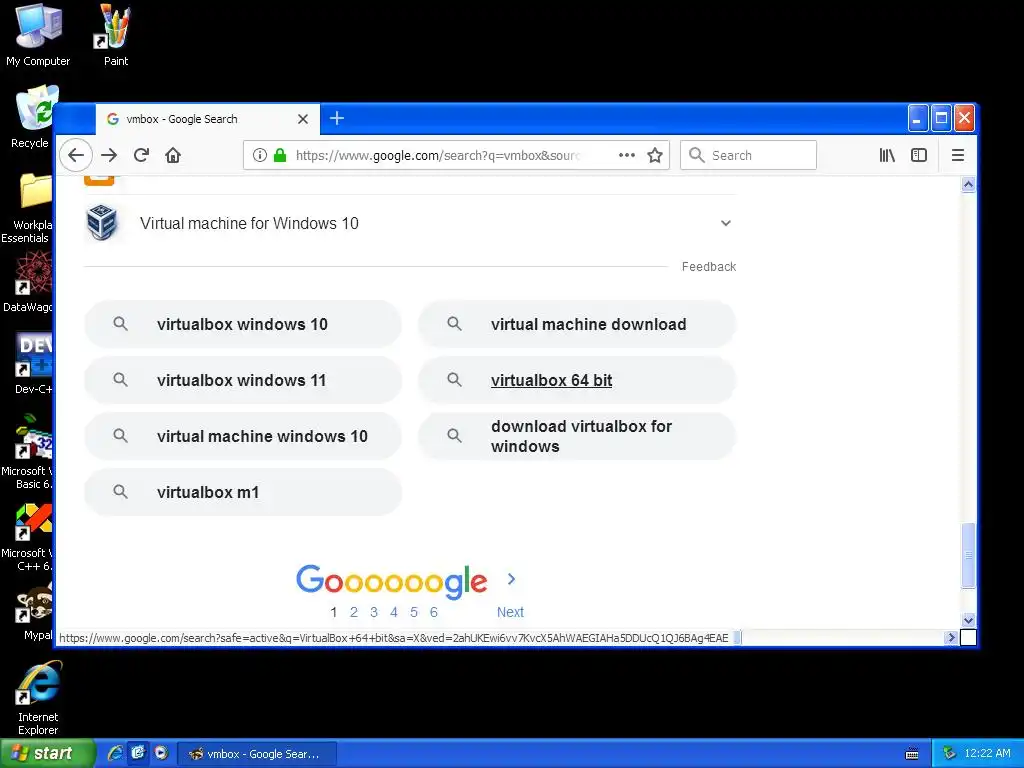
Task: Show site information icon in address bar
Action: (x=260, y=155)
